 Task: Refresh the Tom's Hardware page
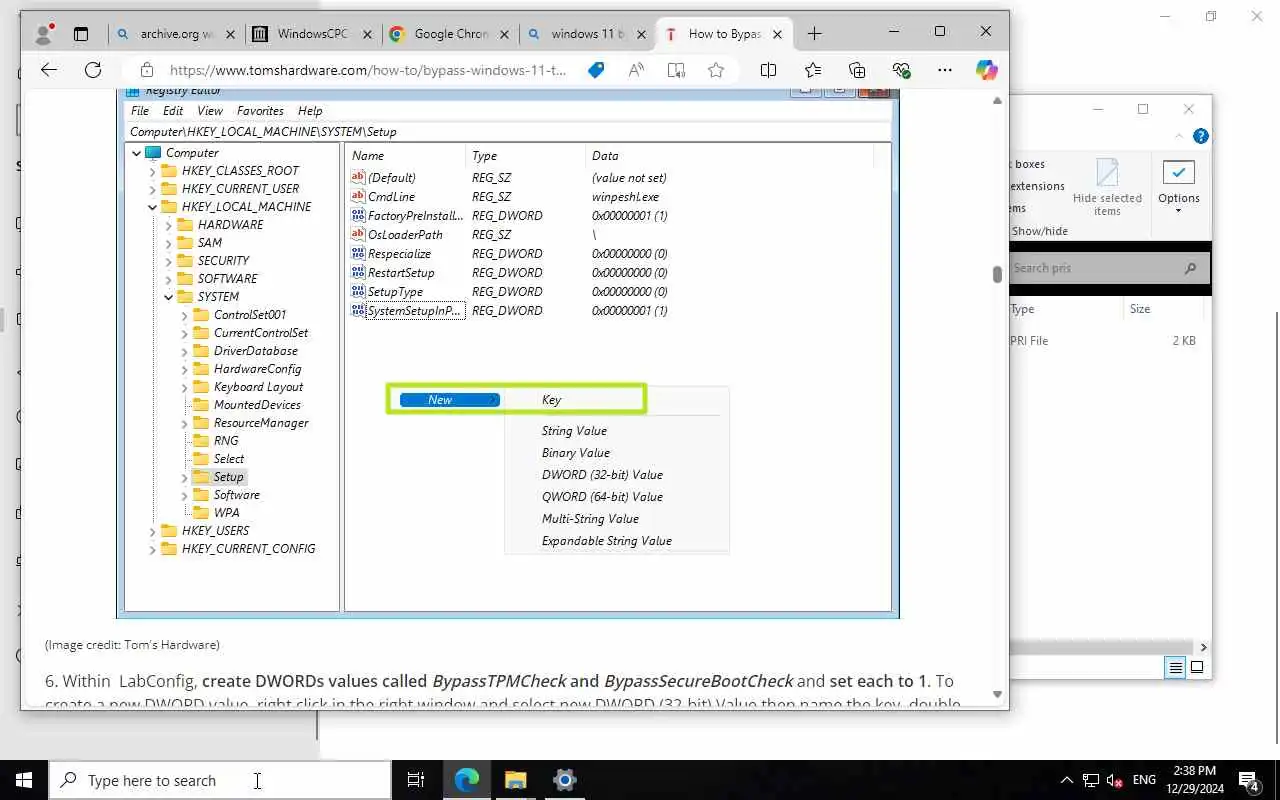pos(93,70)
